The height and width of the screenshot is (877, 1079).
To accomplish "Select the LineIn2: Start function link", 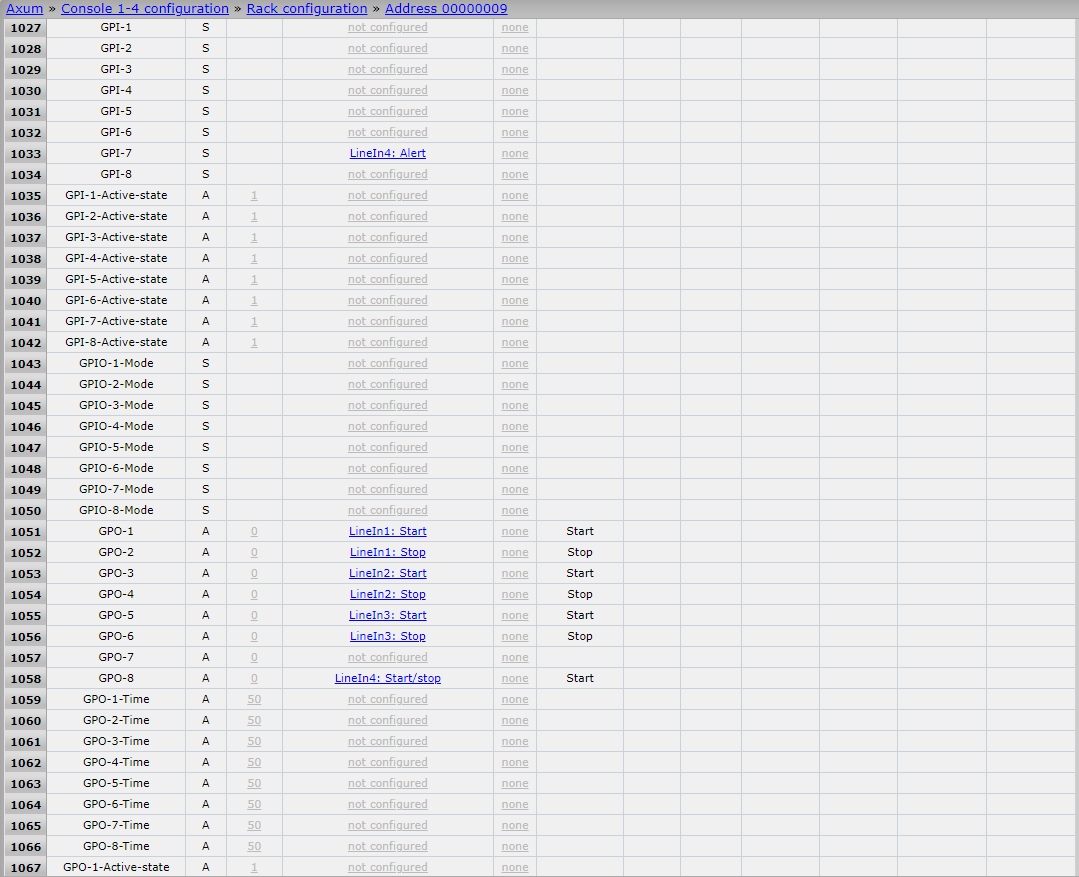I will pos(387,574).
